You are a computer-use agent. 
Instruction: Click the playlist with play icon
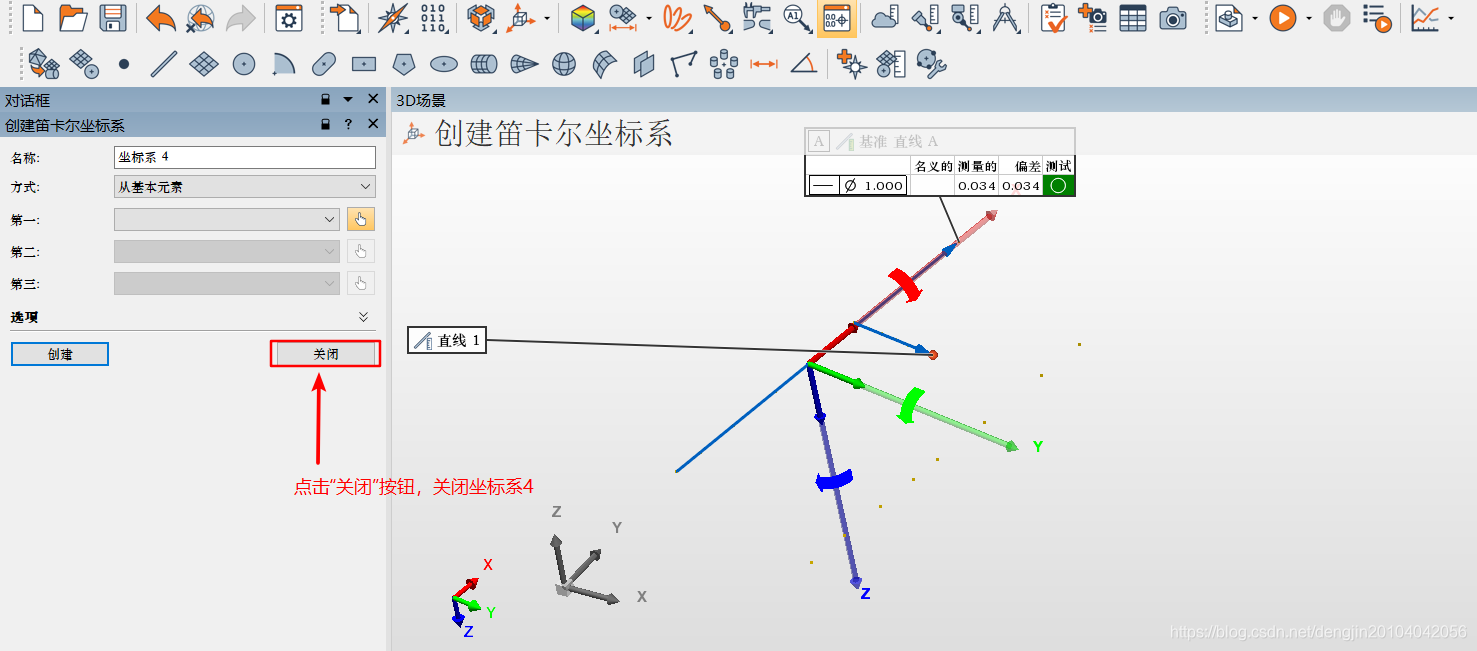pos(1377,17)
